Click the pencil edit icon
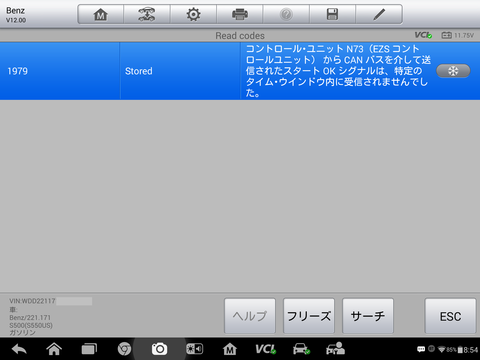This screenshot has width=480, height=360. (x=379, y=14)
